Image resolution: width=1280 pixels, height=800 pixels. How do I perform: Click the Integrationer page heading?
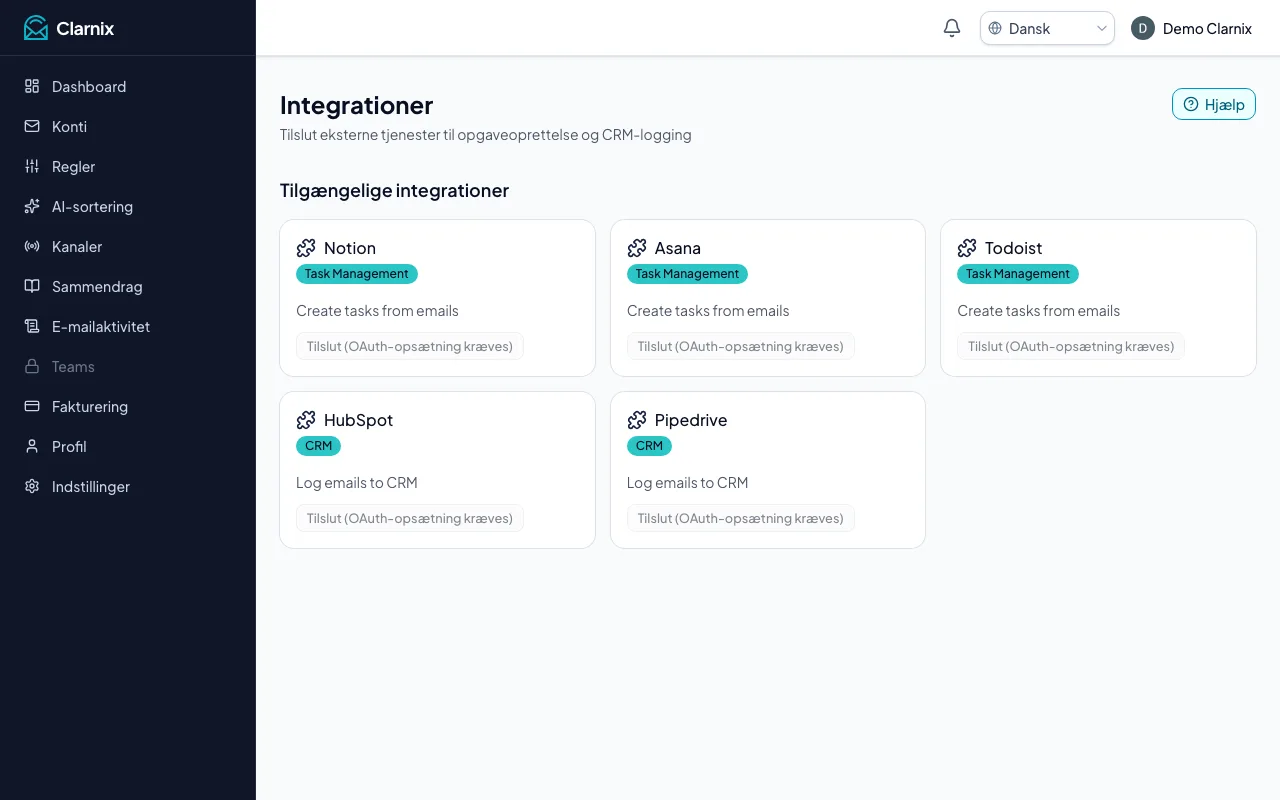(356, 105)
